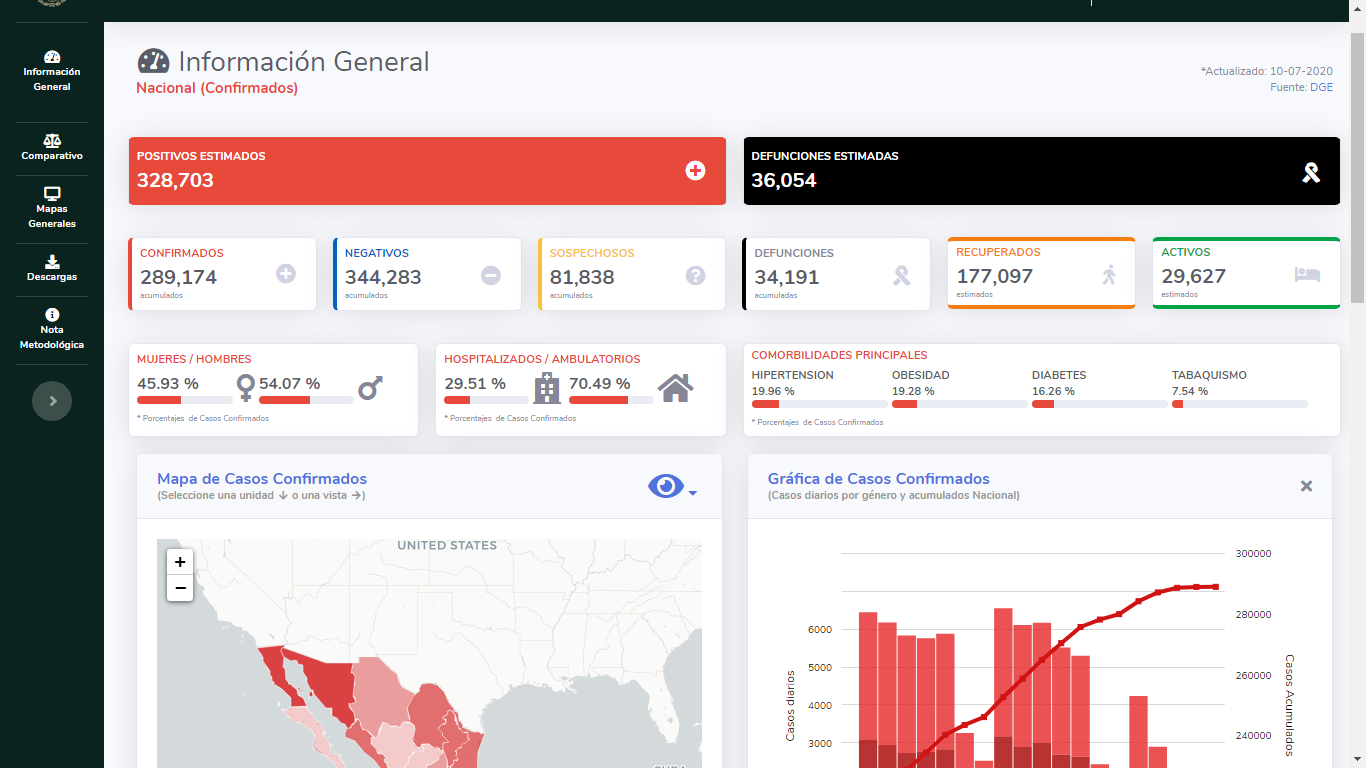
Task: Click the female symbol icon
Action: 245,387
